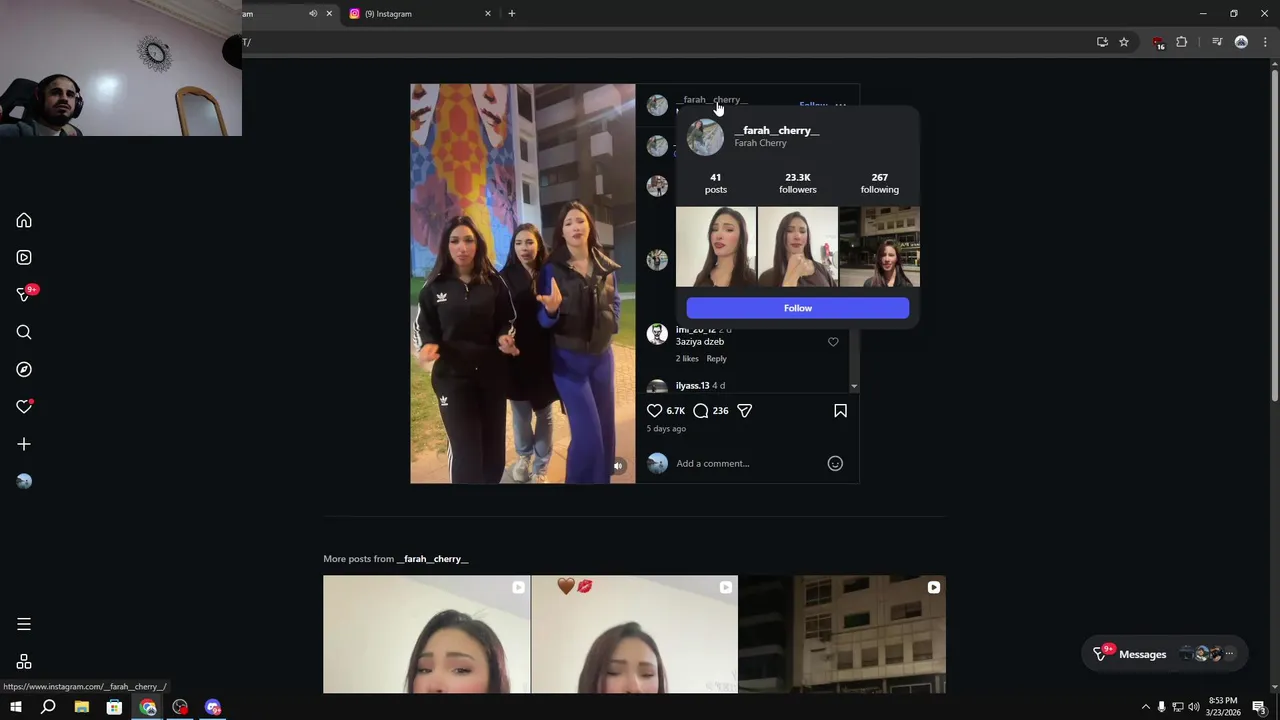Viewport: 1280px width, 720px height.
Task: Install app icon in address bar
Action: click(1102, 42)
